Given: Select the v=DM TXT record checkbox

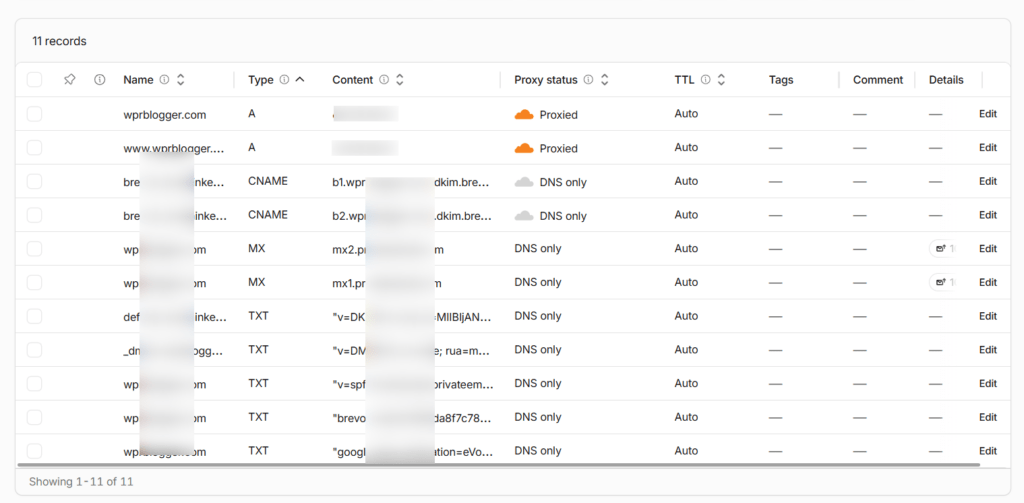Looking at the screenshot, I should (x=34, y=350).
